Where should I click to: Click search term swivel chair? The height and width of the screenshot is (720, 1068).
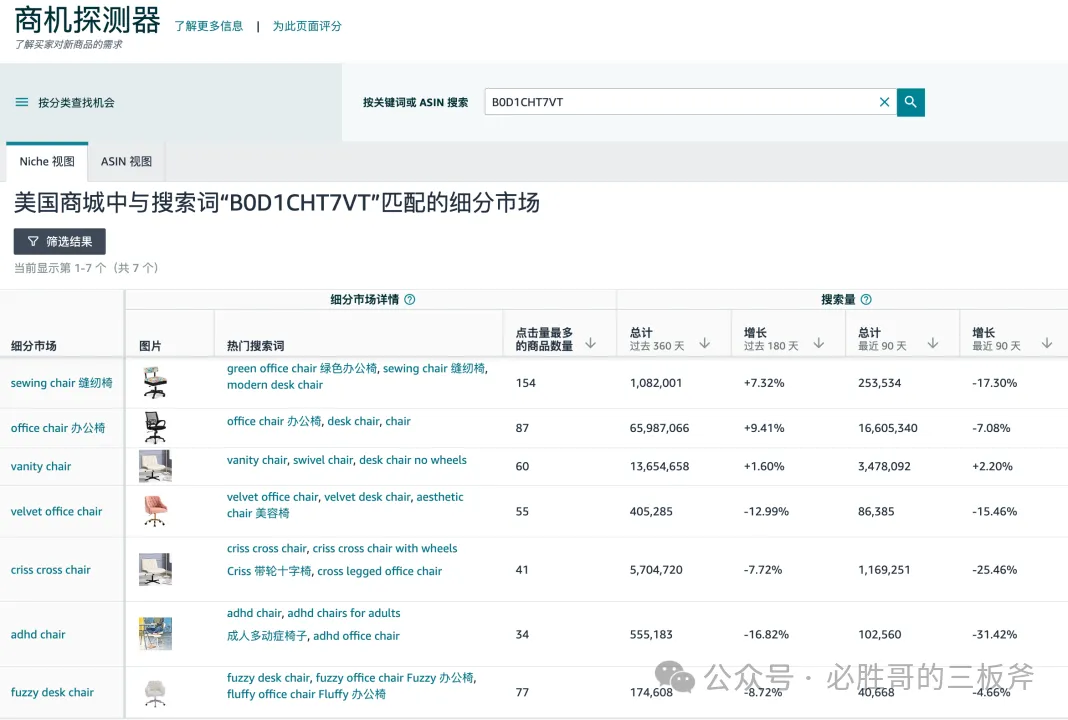coord(323,460)
